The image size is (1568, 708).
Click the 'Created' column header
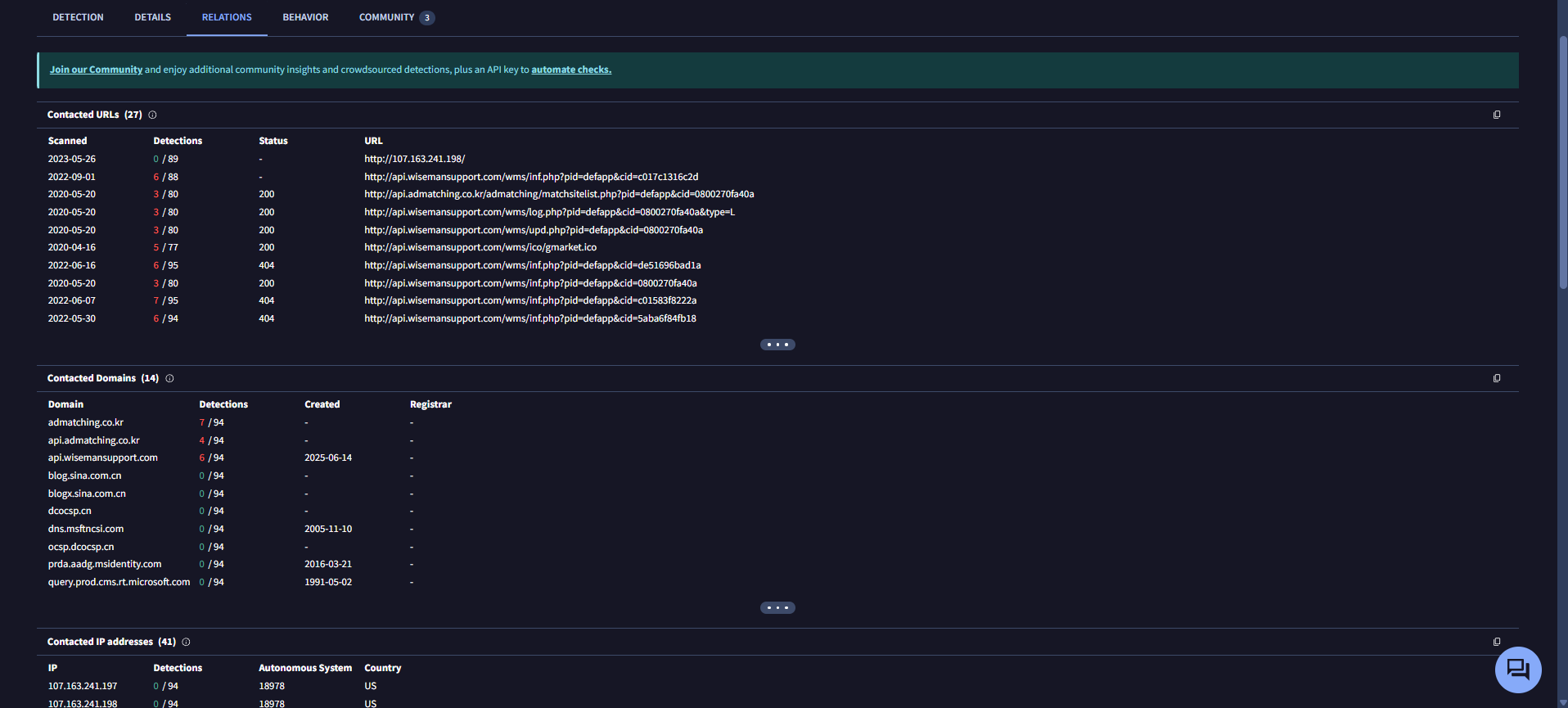pos(322,404)
